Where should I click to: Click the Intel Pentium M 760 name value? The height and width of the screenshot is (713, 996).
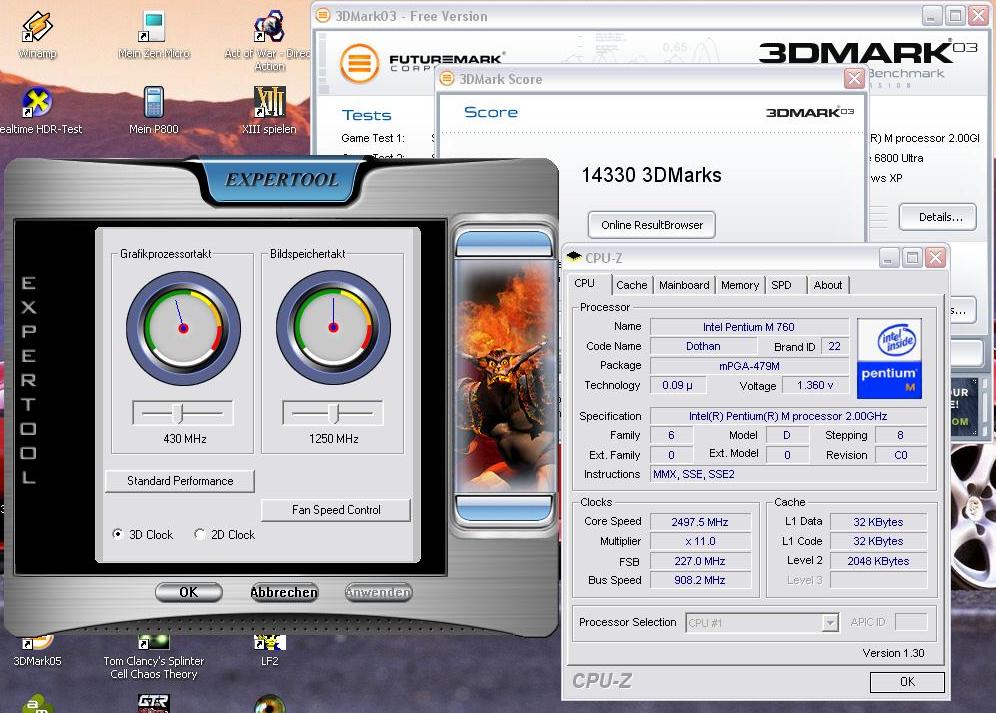tap(748, 327)
